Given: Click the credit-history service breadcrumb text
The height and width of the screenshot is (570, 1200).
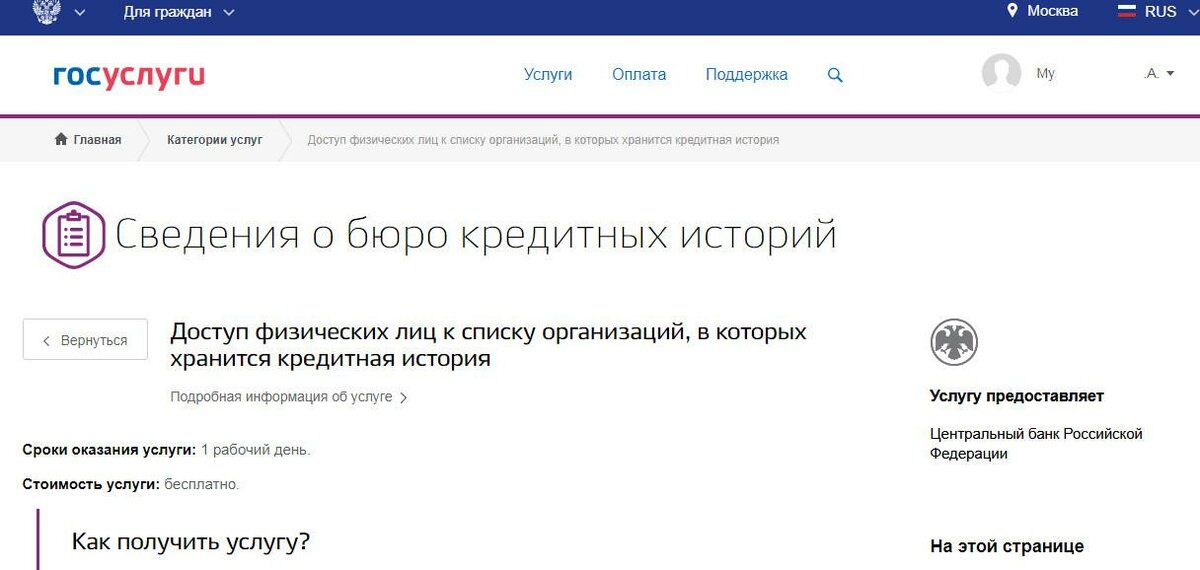Looking at the screenshot, I should click(543, 140).
